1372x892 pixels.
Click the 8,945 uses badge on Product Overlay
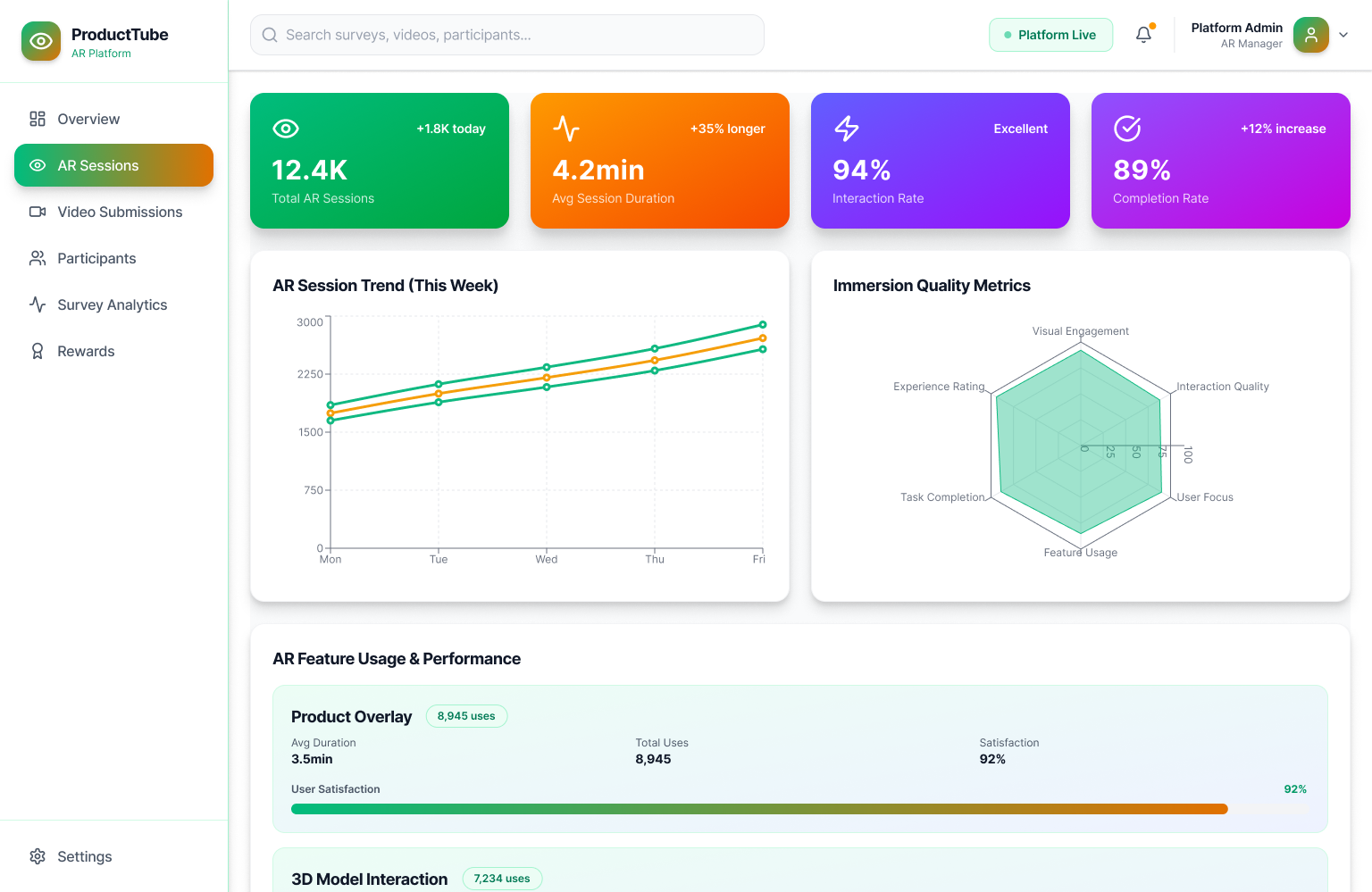tap(466, 716)
